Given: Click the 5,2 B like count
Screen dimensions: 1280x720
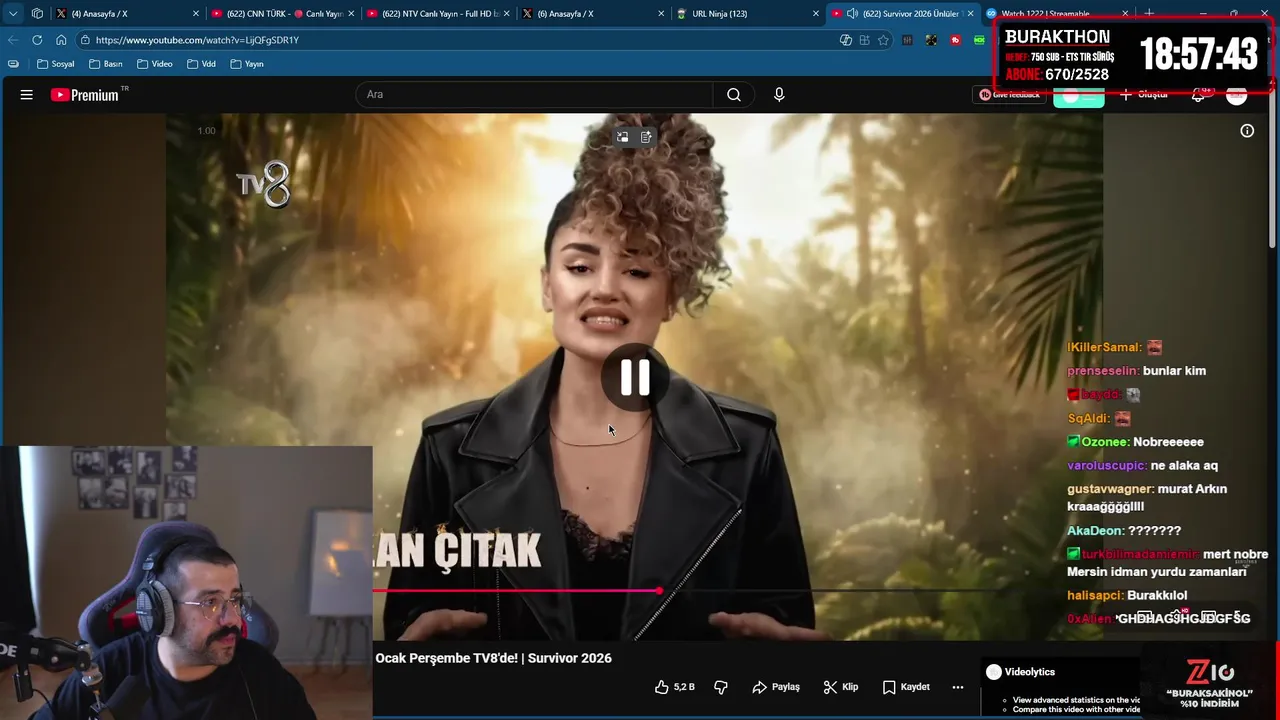Looking at the screenshot, I should 684,687.
